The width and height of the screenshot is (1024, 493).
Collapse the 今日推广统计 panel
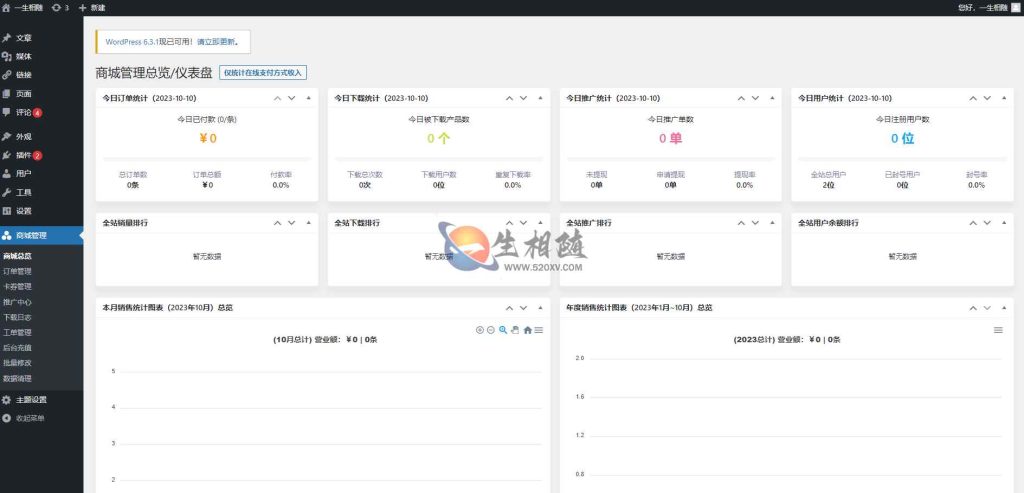[772, 98]
